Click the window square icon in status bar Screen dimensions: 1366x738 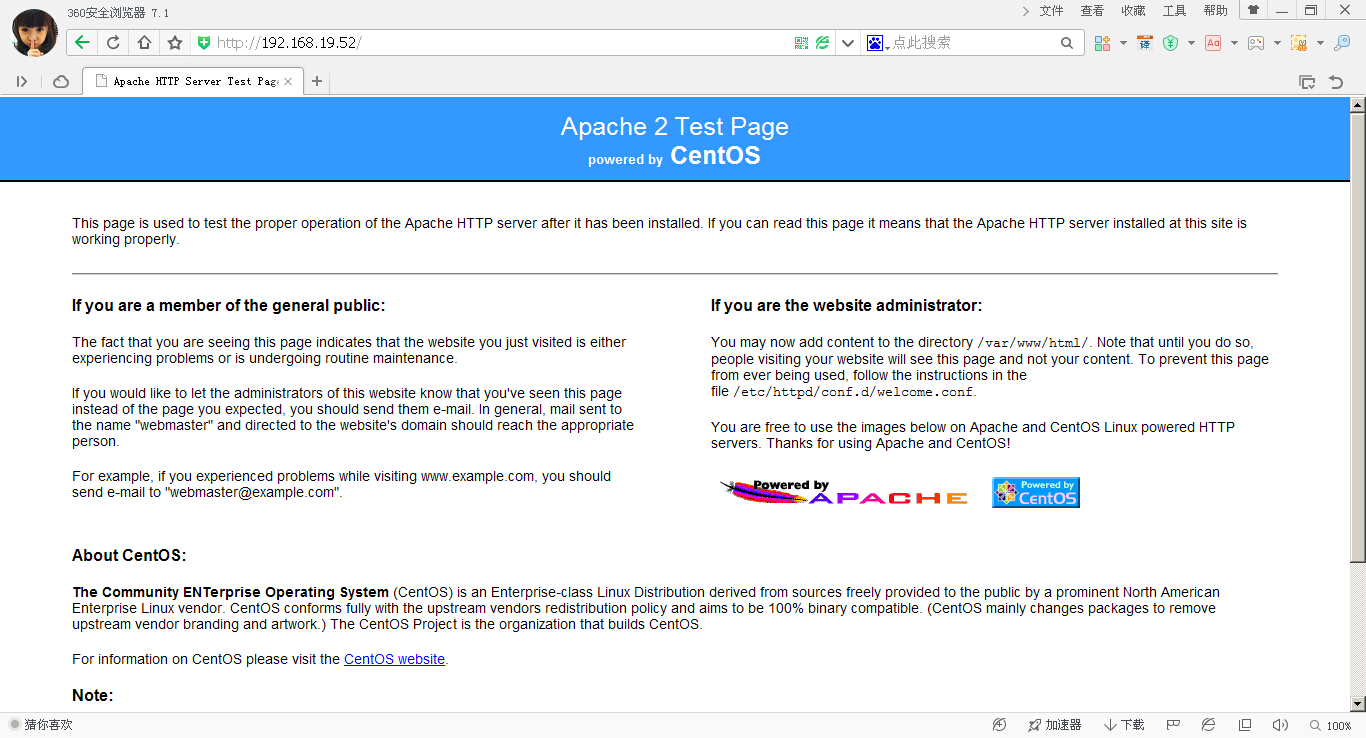1245,725
